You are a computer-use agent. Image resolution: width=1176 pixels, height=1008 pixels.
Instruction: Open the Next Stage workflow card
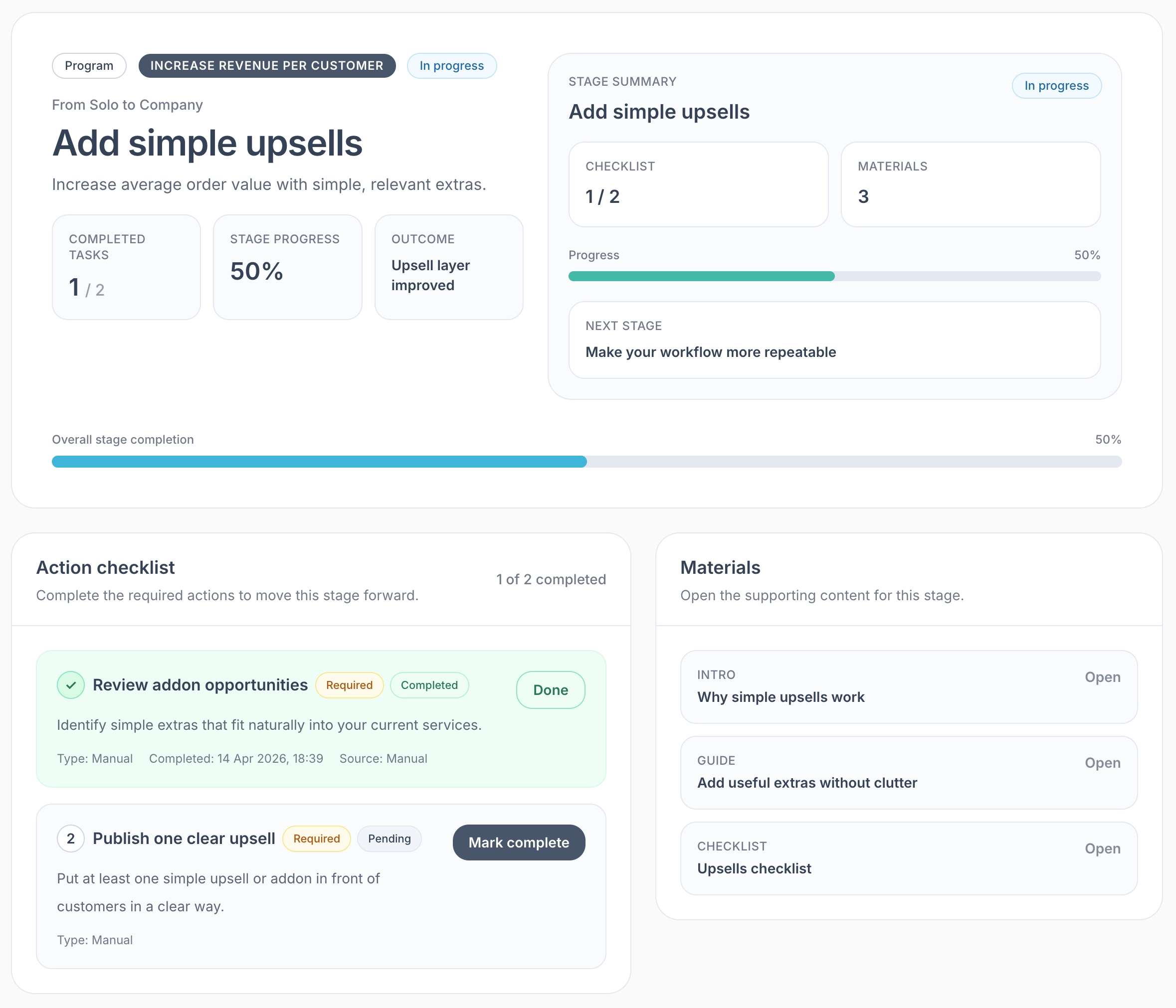pos(834,340)
